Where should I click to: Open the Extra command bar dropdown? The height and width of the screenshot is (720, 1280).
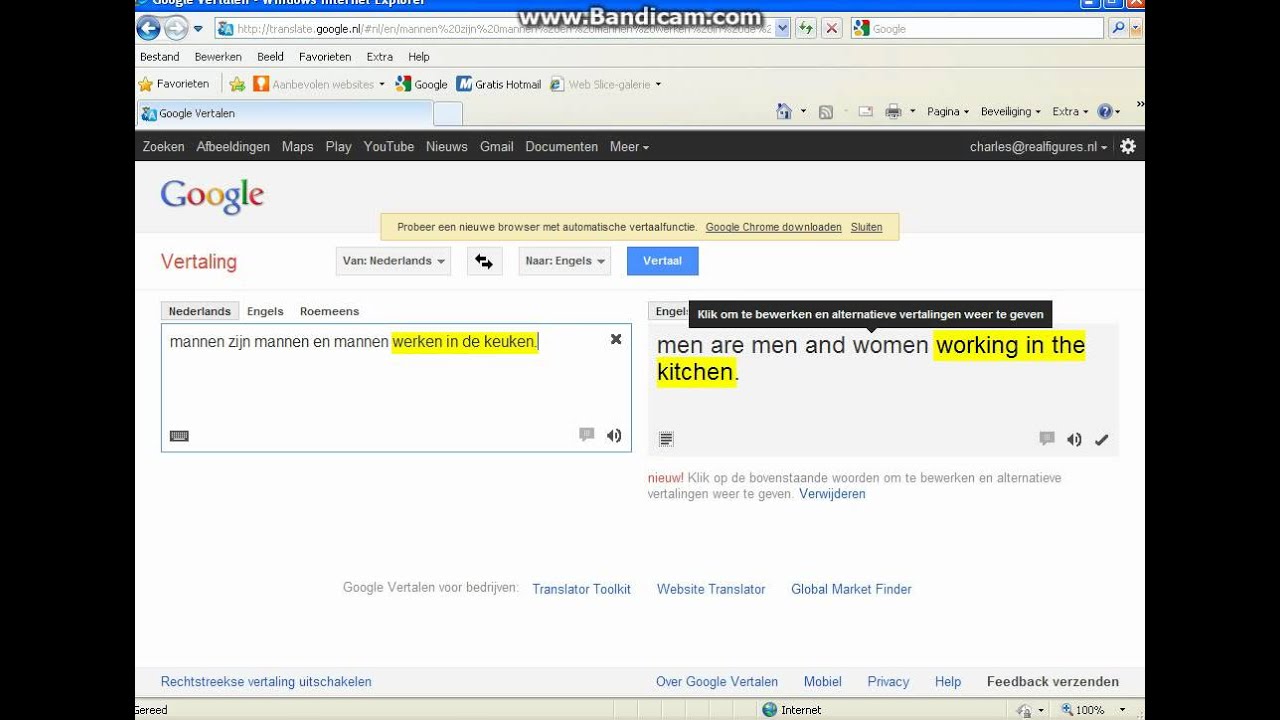[x=1070, y=111]
